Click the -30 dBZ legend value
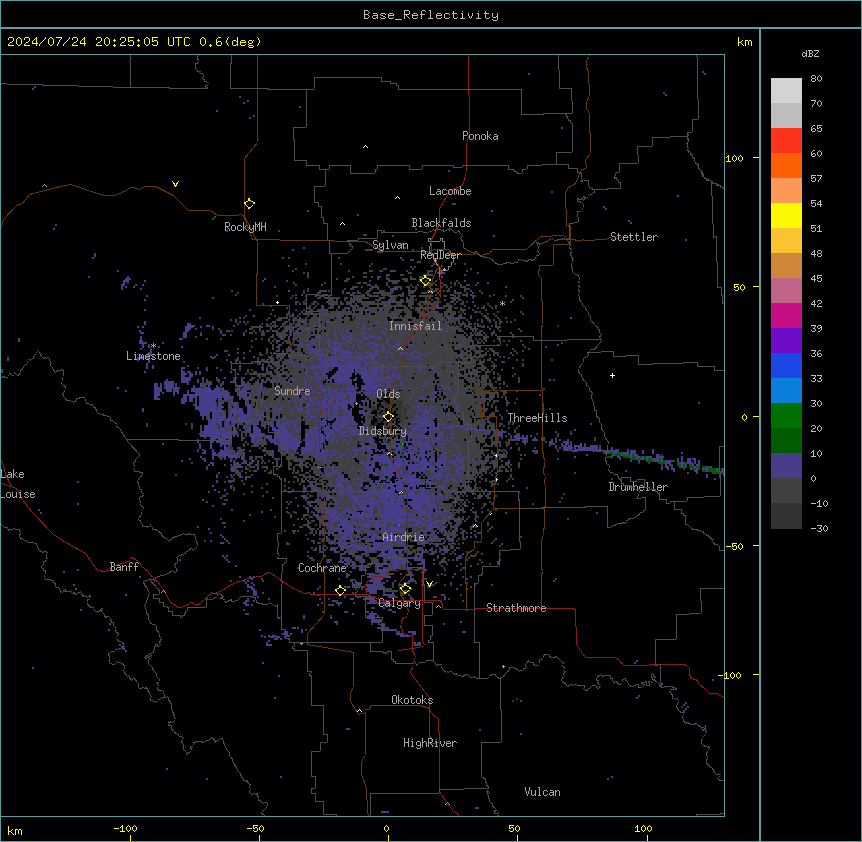 (x=819, y=528)
